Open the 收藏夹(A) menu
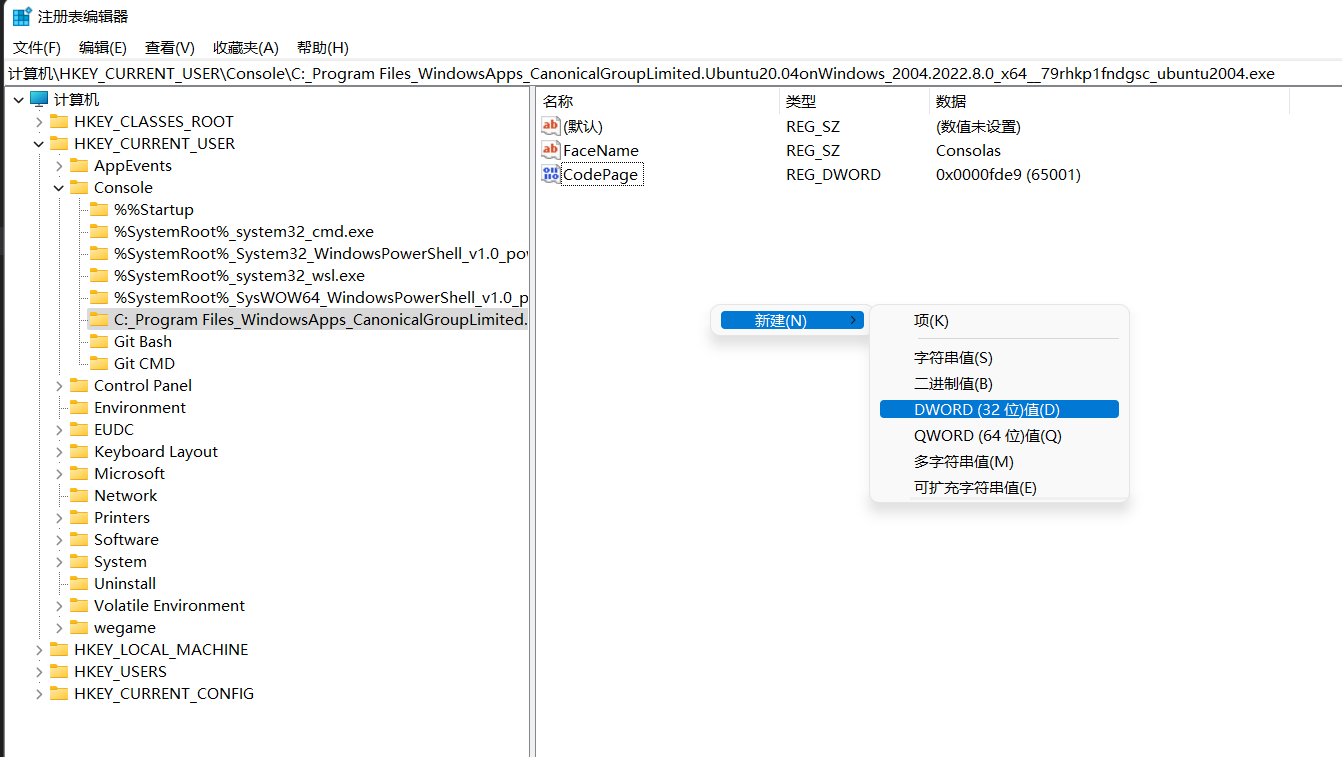 tap(246, 47)
